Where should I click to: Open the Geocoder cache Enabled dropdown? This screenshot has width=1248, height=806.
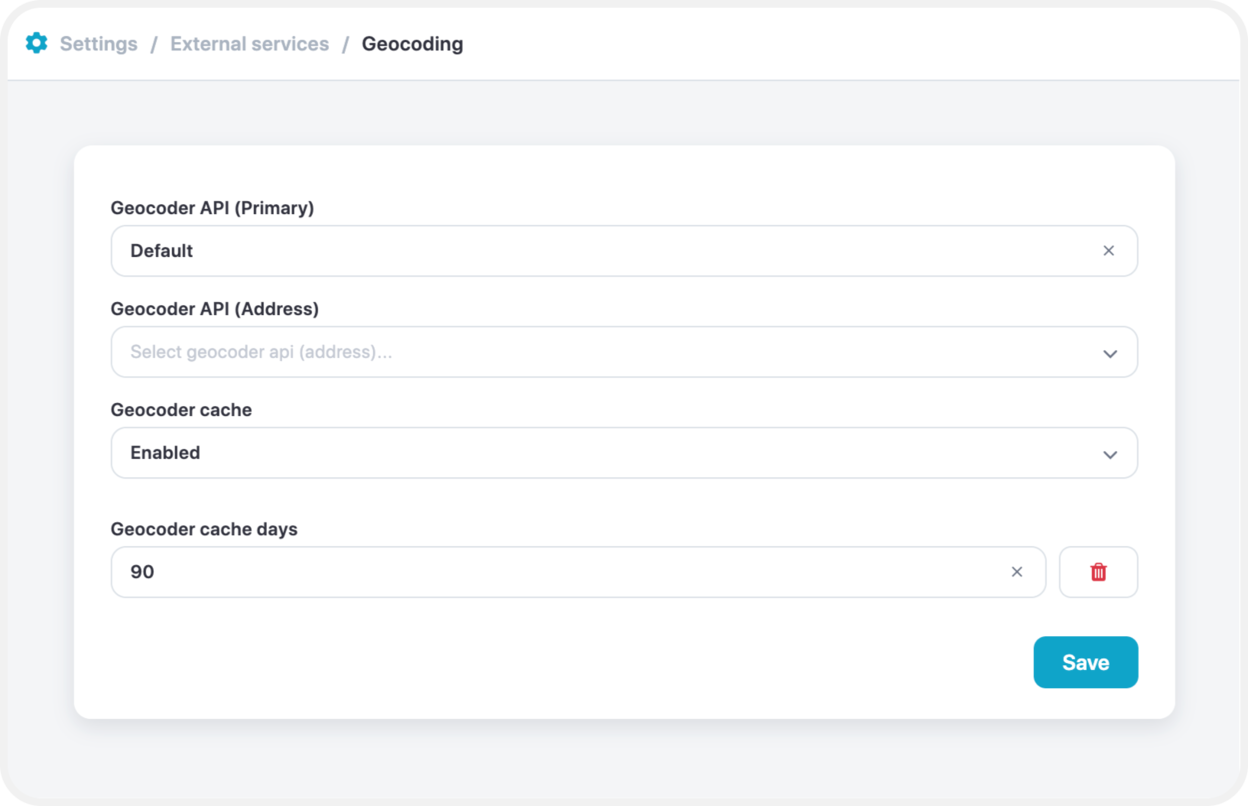coord(624,453)
